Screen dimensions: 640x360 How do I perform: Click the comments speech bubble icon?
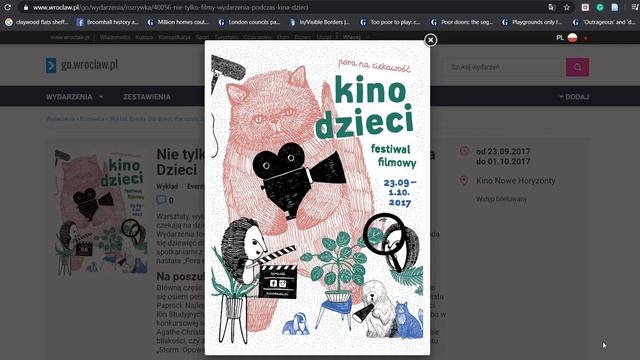click(x=161, y=200)
